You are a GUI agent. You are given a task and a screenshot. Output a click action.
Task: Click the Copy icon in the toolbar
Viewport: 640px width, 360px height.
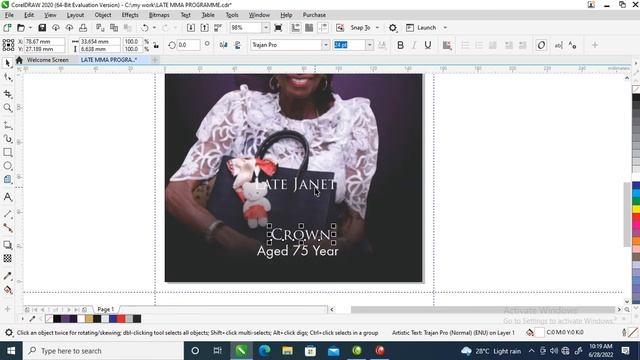(x=114, y=28)
